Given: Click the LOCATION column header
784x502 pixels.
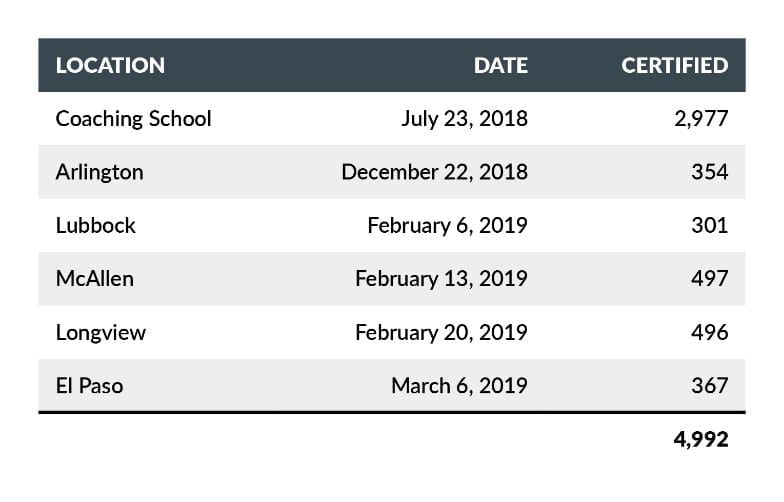Looking at the screenshot, I should pos(110,66).
